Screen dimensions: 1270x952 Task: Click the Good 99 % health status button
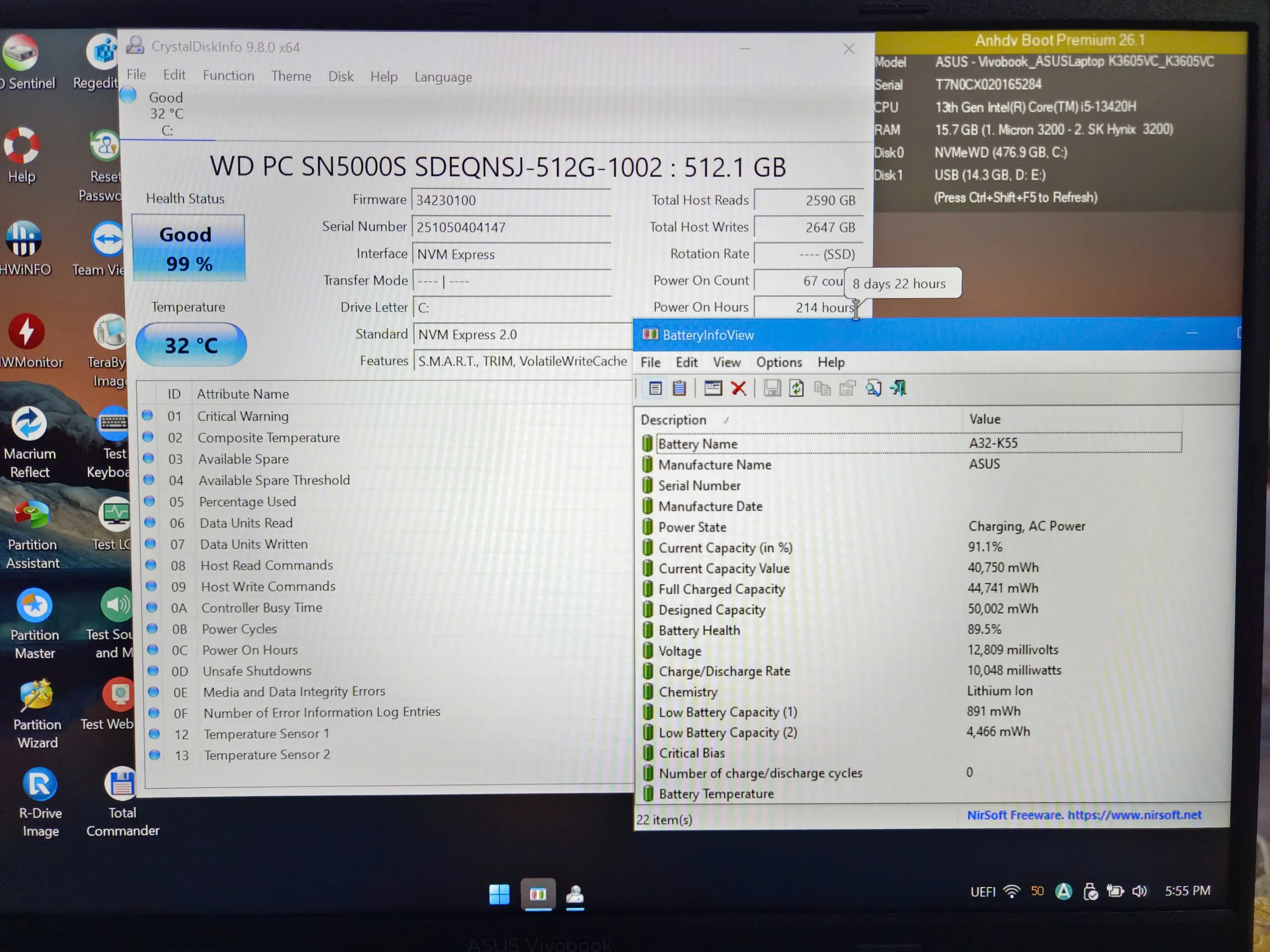click(x=189, y=248)
